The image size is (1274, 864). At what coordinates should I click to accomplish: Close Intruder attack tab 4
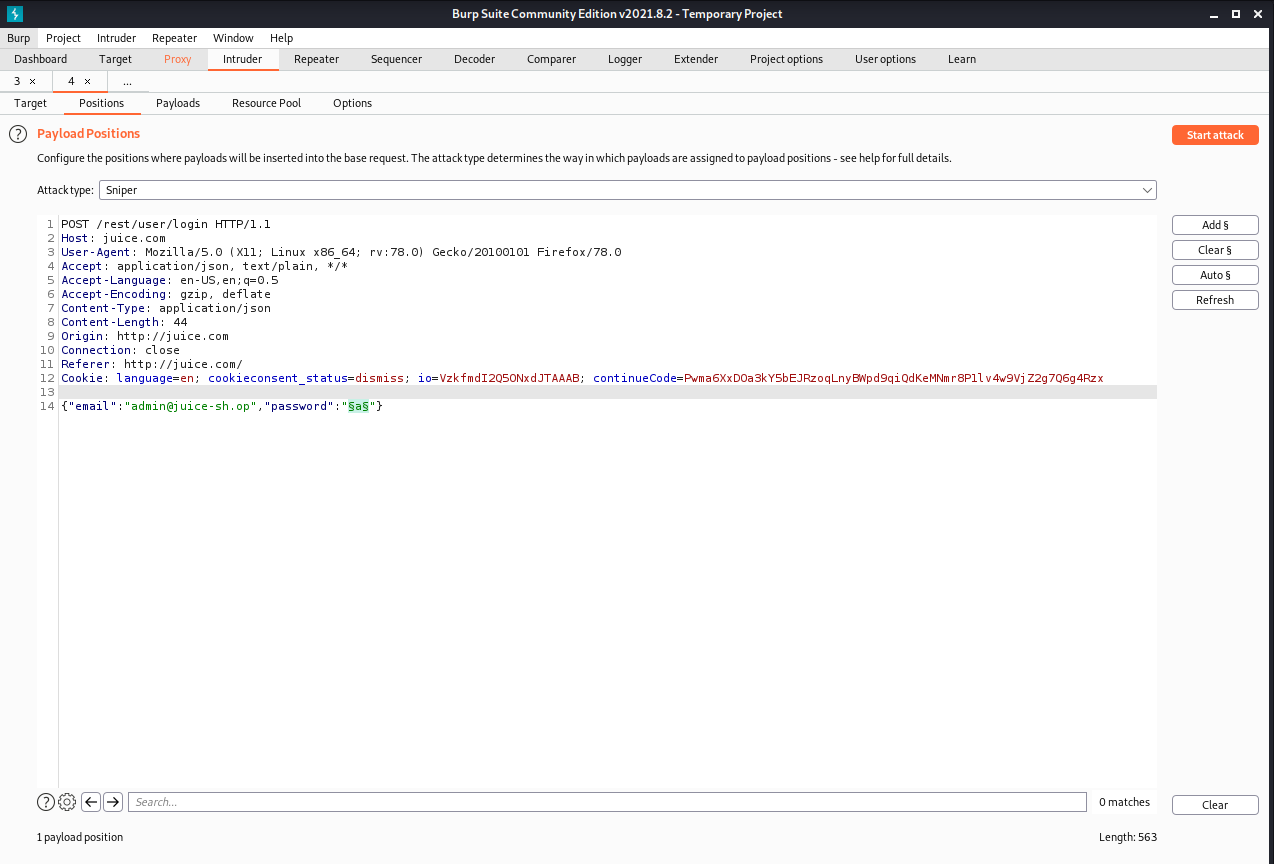pyautogui.click(x=87, y=81)
